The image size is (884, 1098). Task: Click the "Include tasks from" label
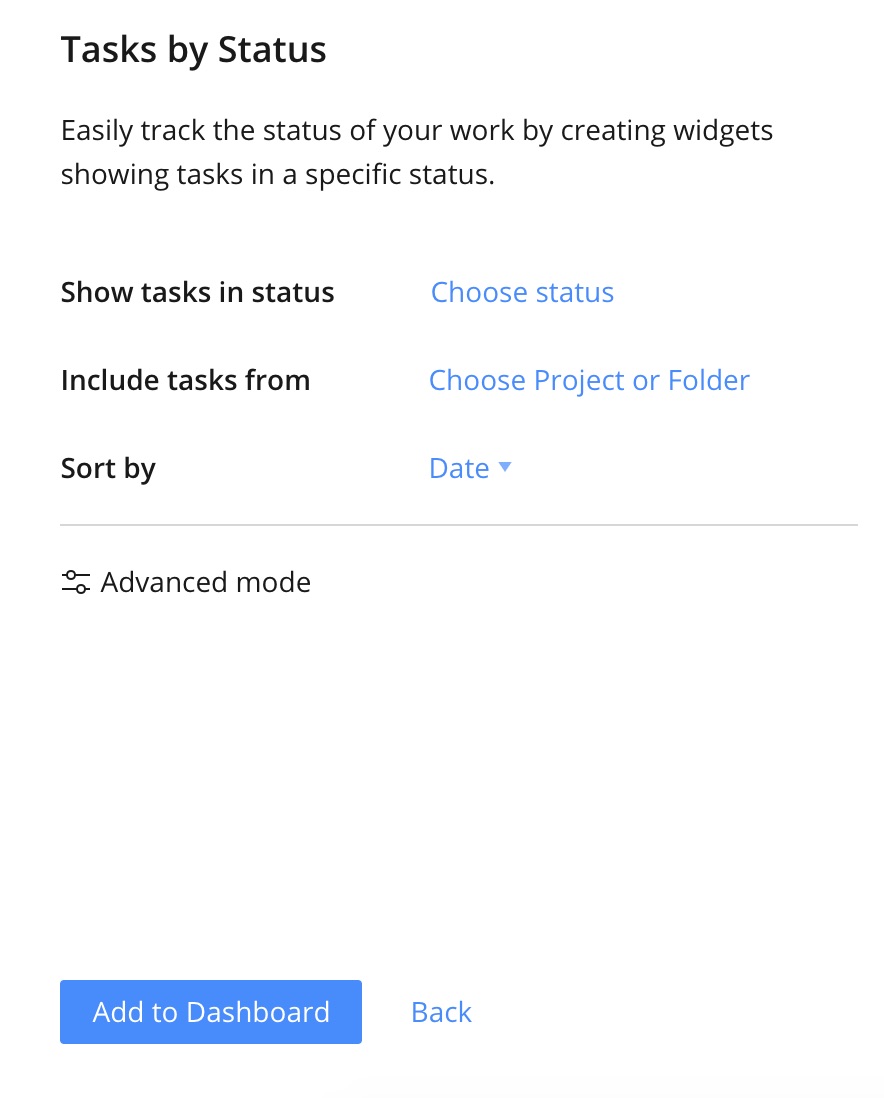(185, 380)
